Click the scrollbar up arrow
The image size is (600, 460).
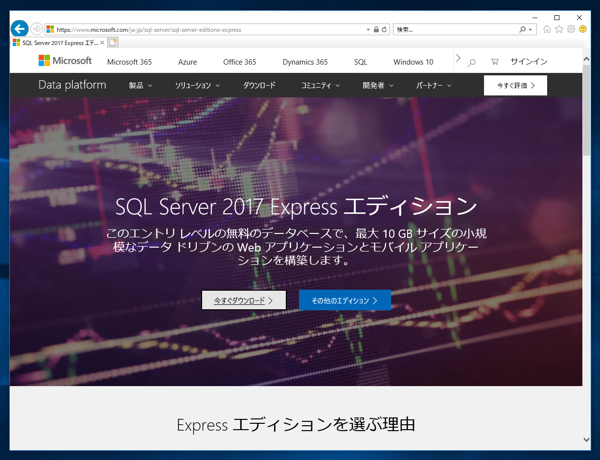[x=586, y=59]
